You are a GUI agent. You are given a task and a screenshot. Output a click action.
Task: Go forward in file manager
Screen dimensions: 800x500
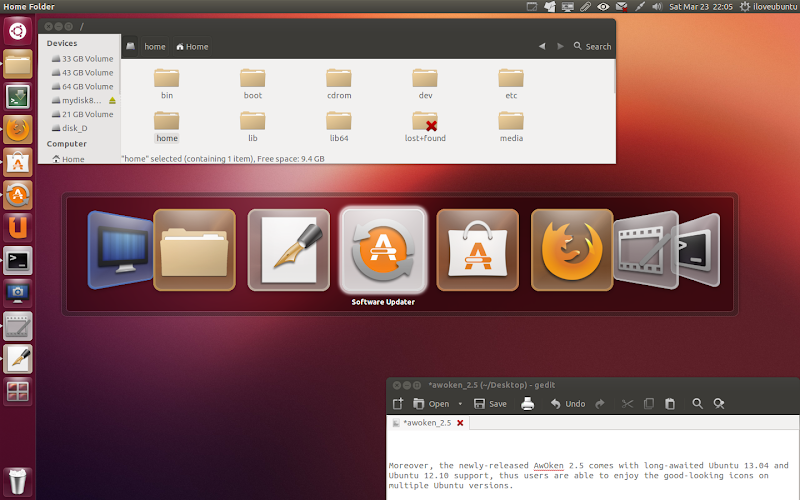(x=560, y=46)
